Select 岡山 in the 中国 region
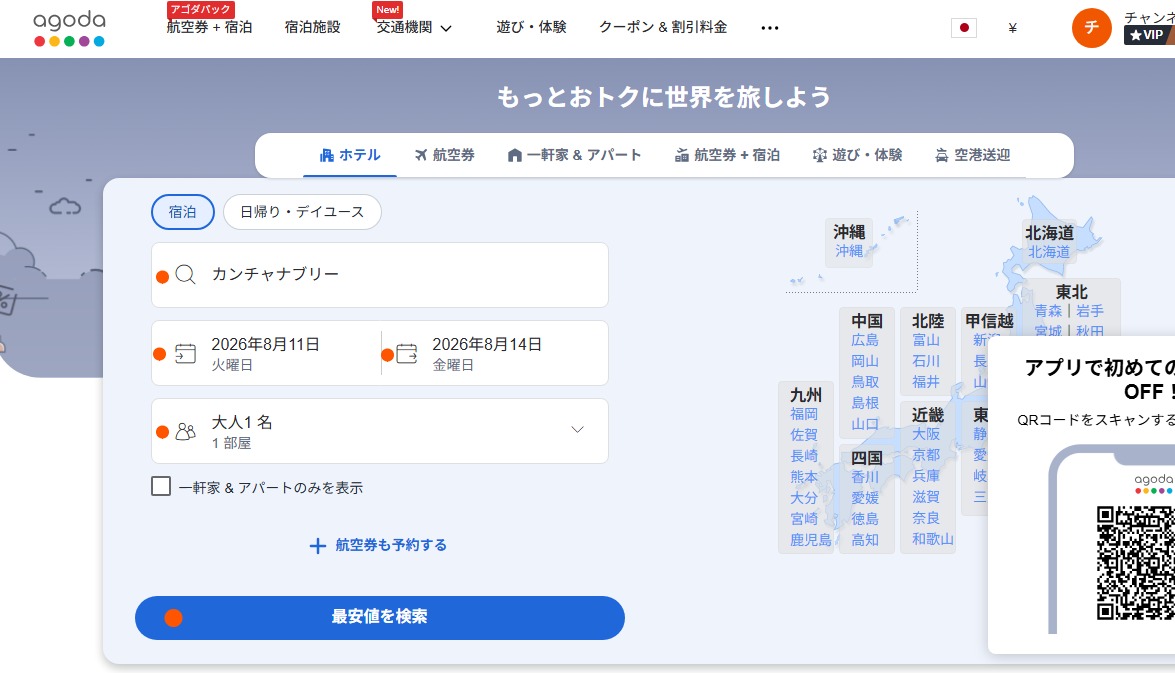Screen dimensions: 1175x673 pyautogui.click(x=865, y=361)
